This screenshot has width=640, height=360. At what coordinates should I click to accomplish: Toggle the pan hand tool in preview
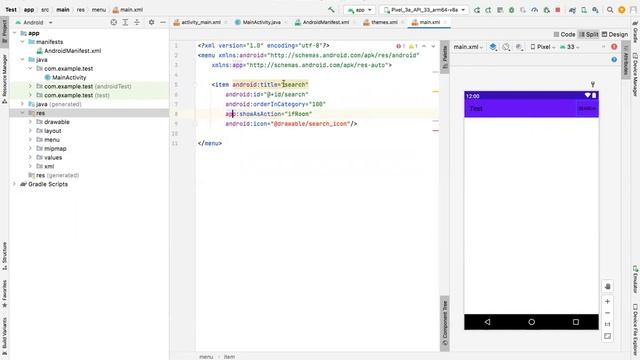click(x=607, y=287)
